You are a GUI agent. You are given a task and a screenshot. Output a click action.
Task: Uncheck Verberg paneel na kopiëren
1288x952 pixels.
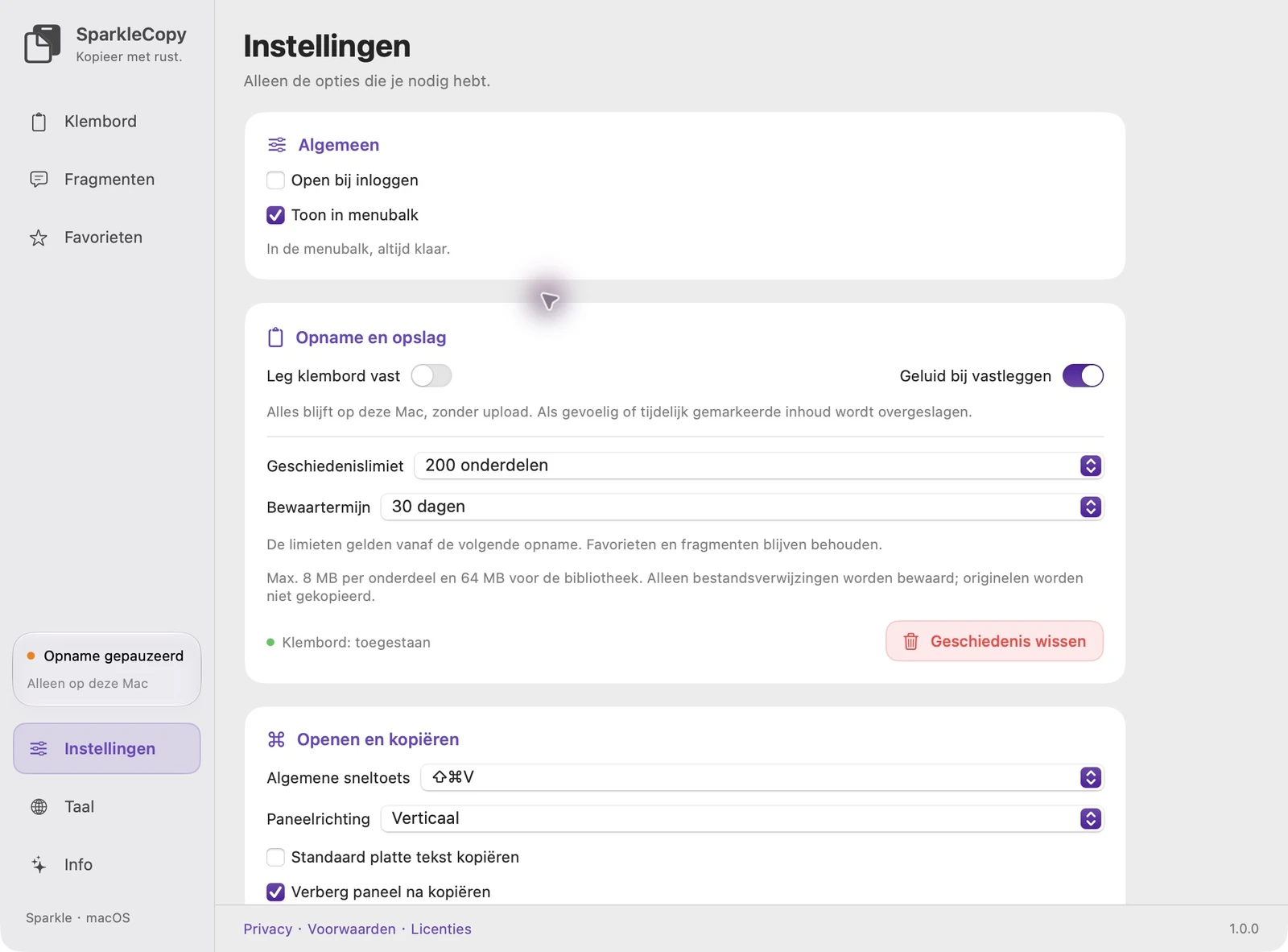click(275, 892)
